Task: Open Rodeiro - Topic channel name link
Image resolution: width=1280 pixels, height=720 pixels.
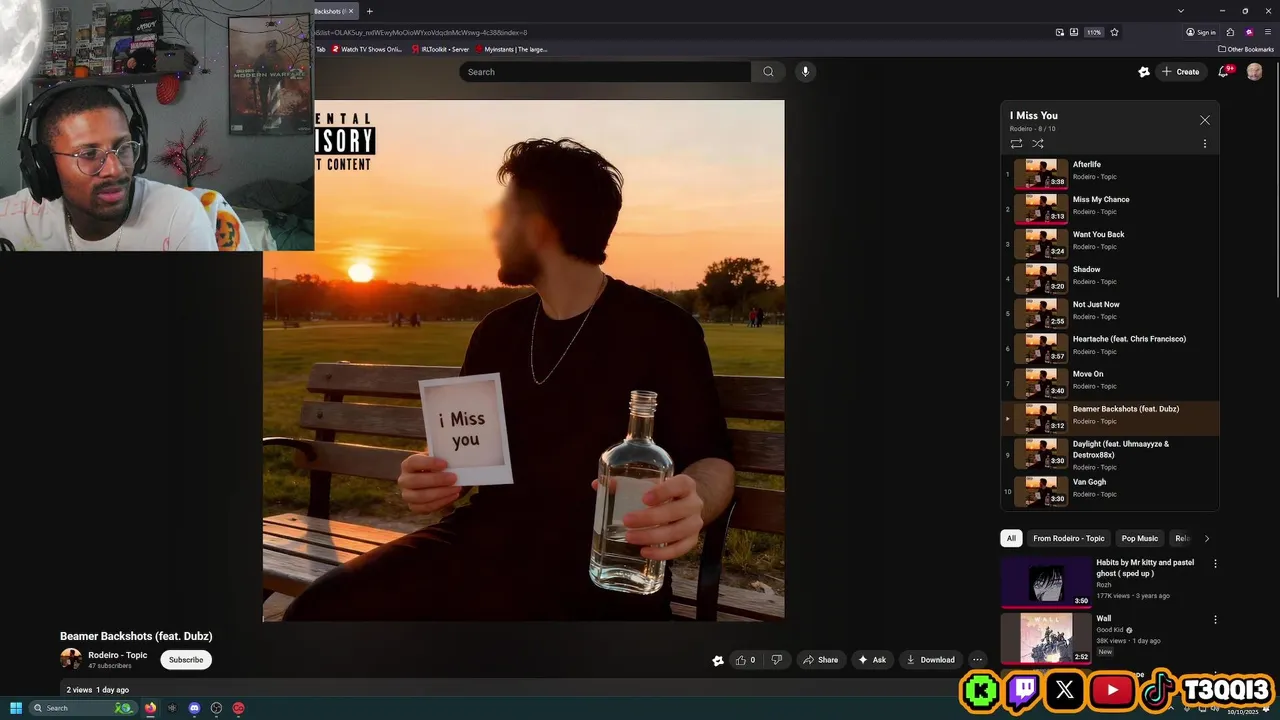Action: 117,655
